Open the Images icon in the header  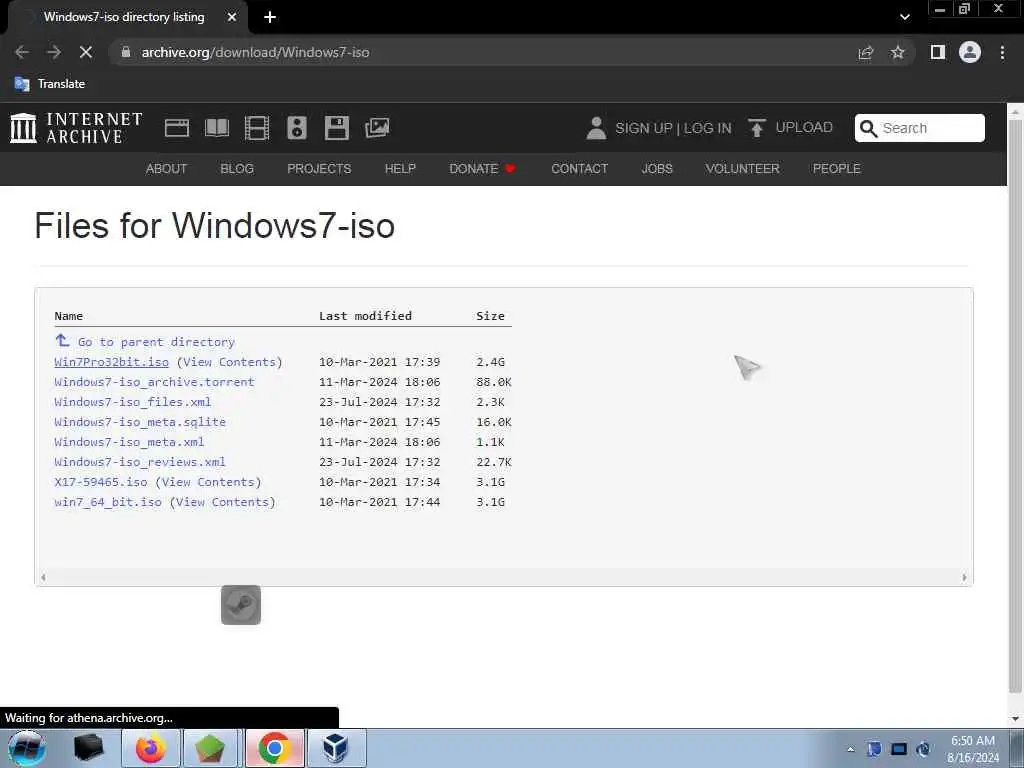377,128
